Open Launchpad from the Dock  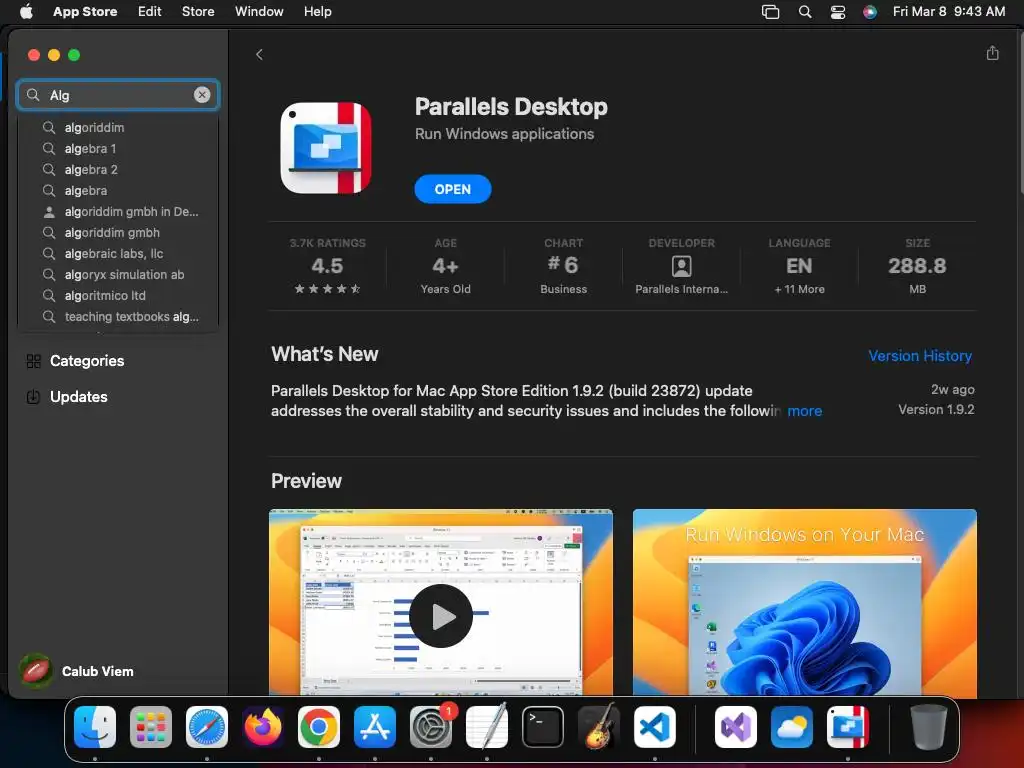coord(151,727)
